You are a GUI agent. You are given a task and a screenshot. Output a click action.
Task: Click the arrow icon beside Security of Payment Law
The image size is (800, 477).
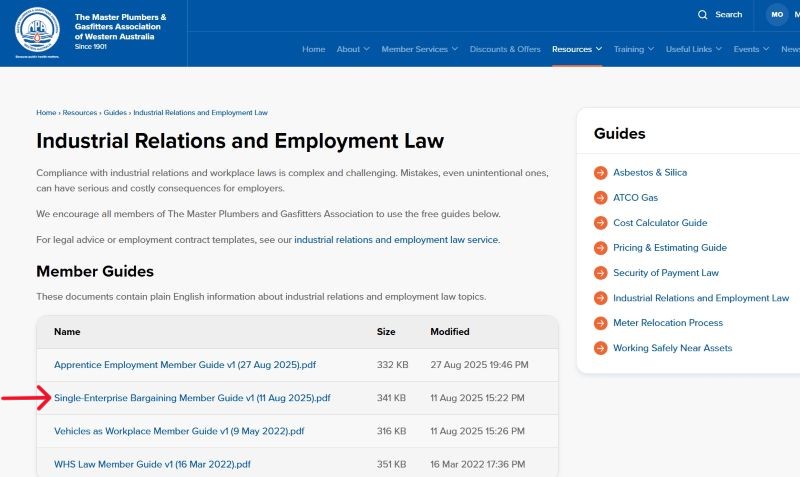pyautogui.click(x=601, y=273)
